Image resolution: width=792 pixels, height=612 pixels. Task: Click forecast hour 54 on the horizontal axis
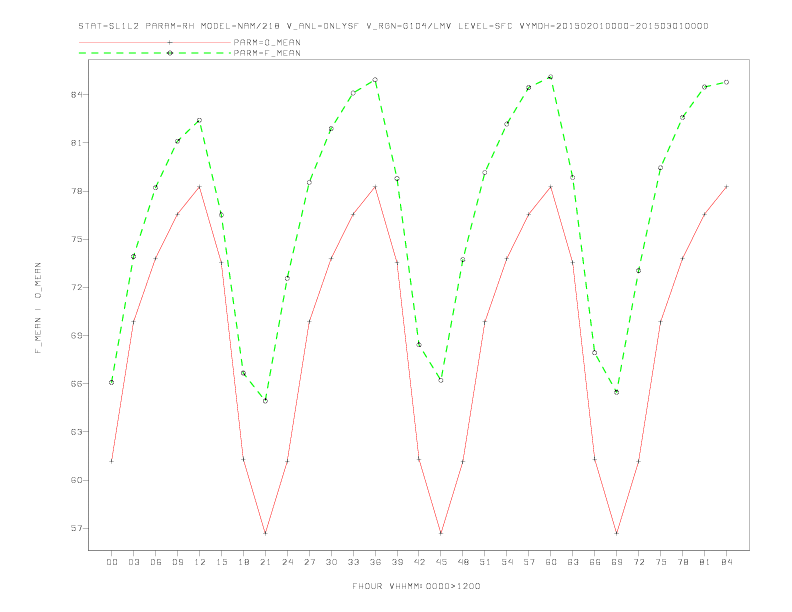507,562
